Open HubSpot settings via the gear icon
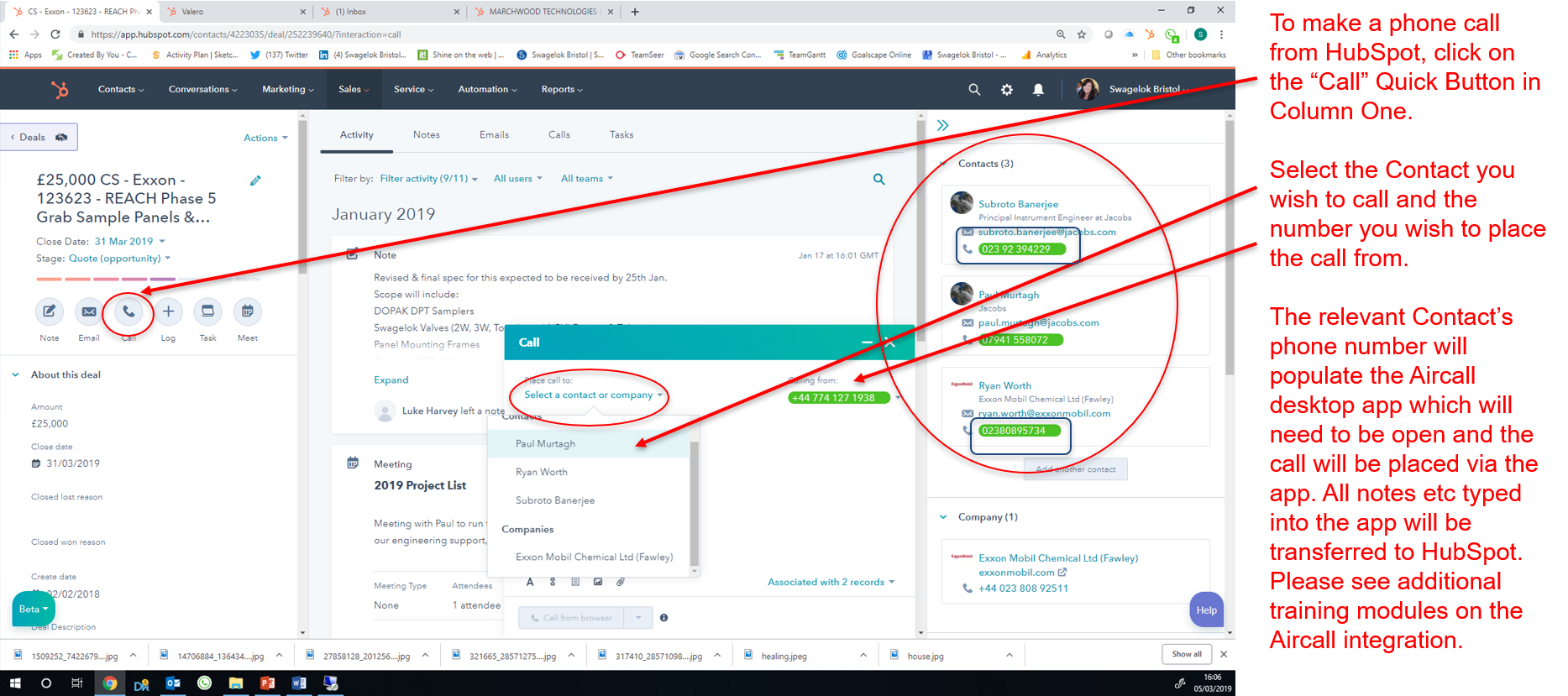The width and height of the screenshot is (1568, 696). (1007, 89)
